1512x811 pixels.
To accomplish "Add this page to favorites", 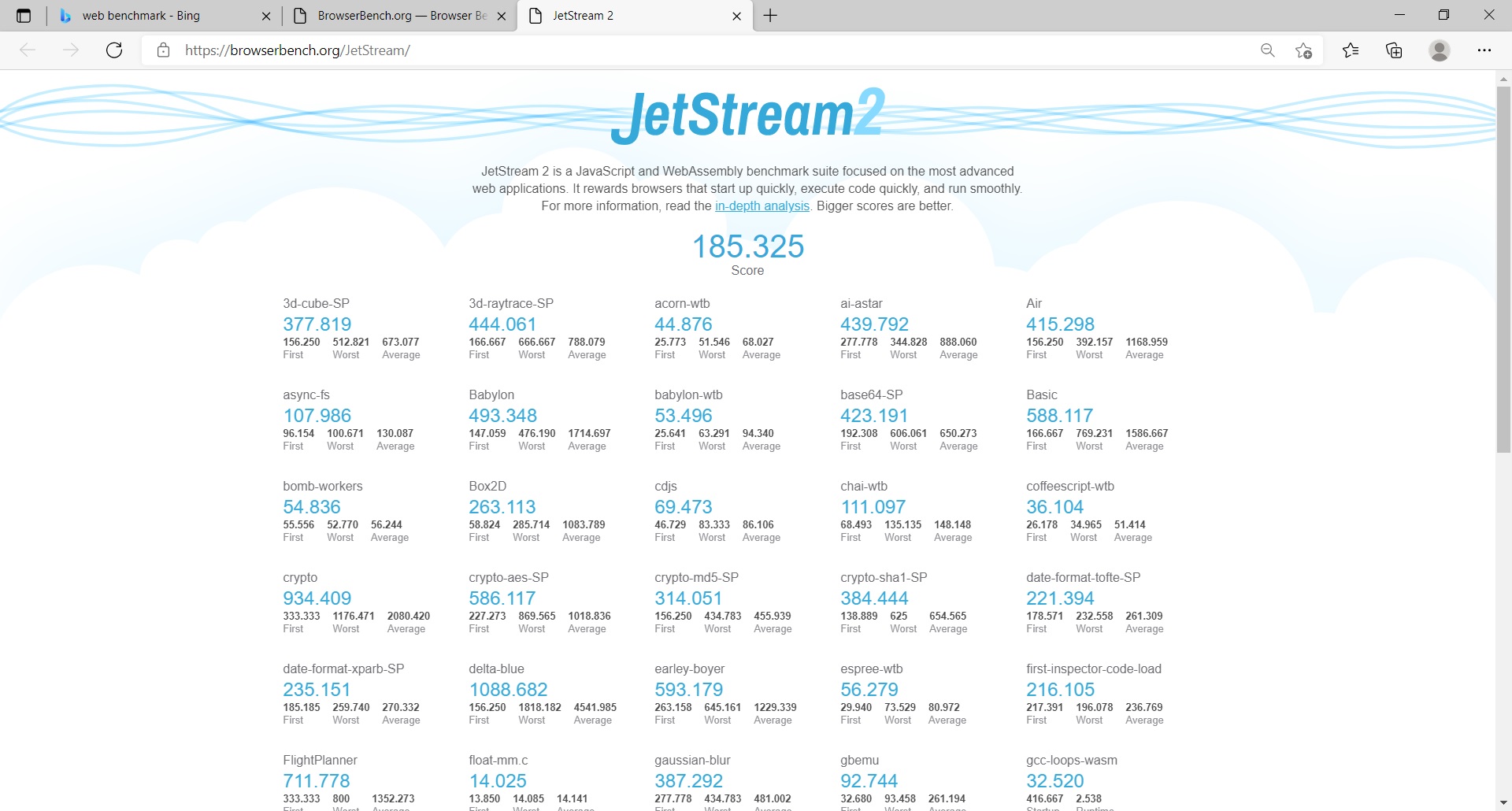I will pyautogui.click(x=1303, y=50).
